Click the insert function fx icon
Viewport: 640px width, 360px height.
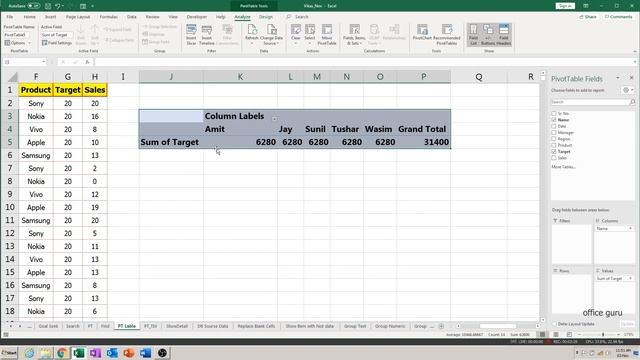tap(87, 62)
